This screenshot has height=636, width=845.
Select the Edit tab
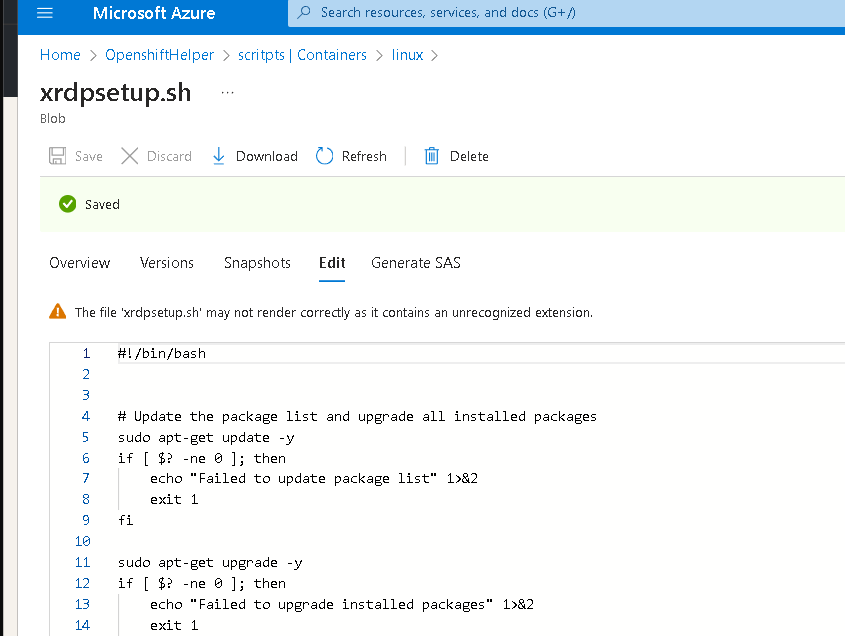(332, 262)
